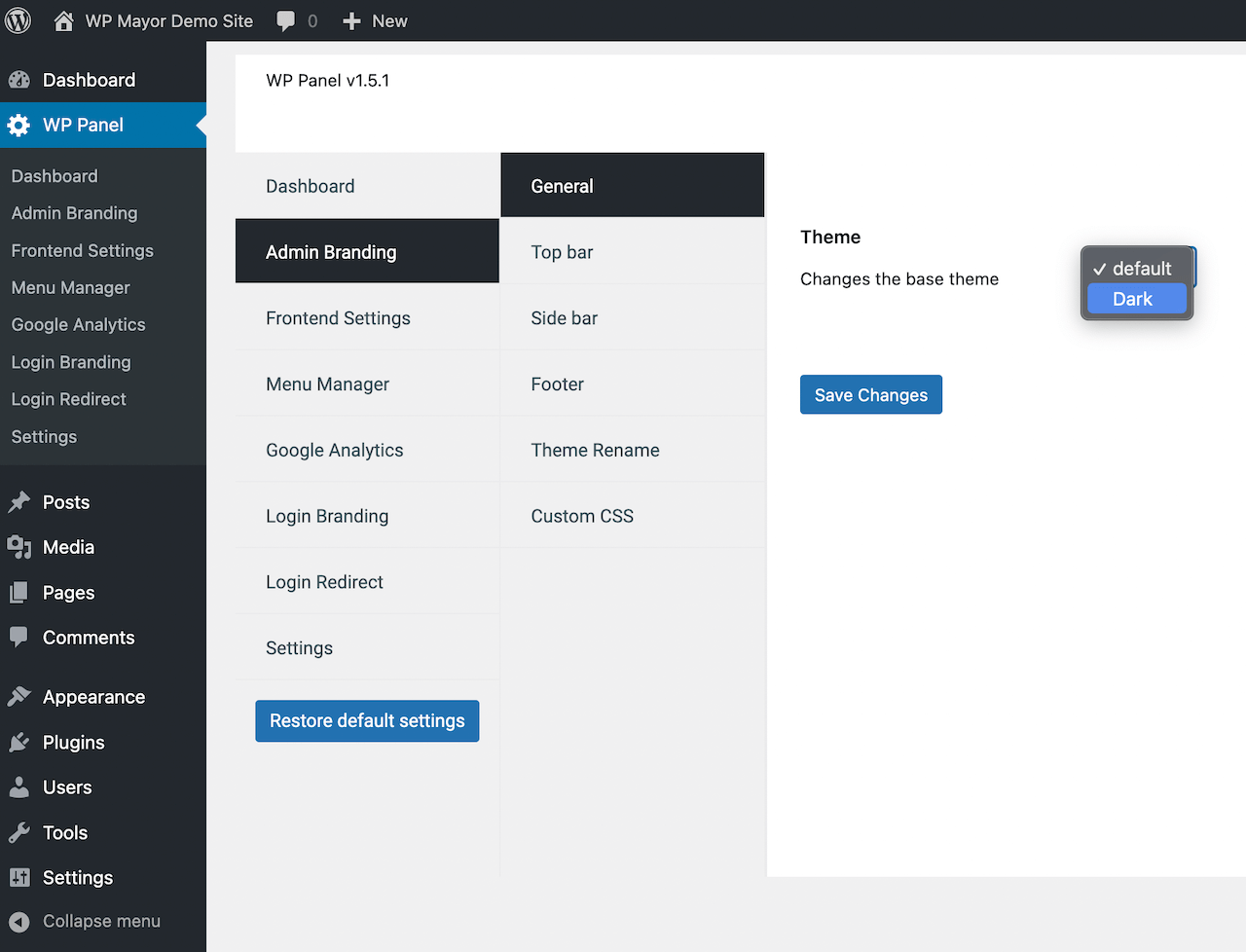Viewport: 1246px width, 952px height.
Task: Switch to Google Analytics panel tab
Action: [x=367, y=451]
